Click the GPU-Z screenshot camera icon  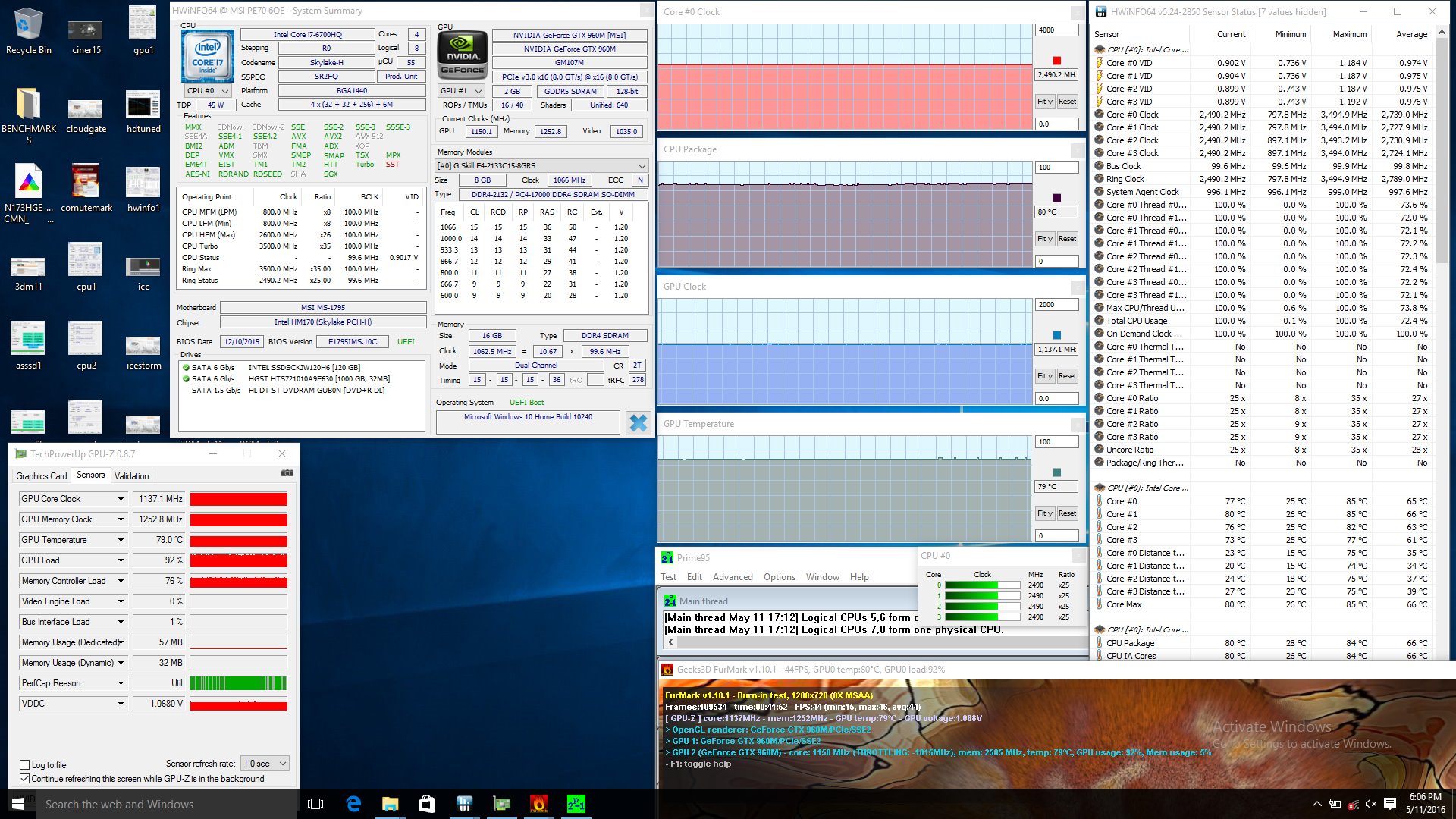[287, 473]
